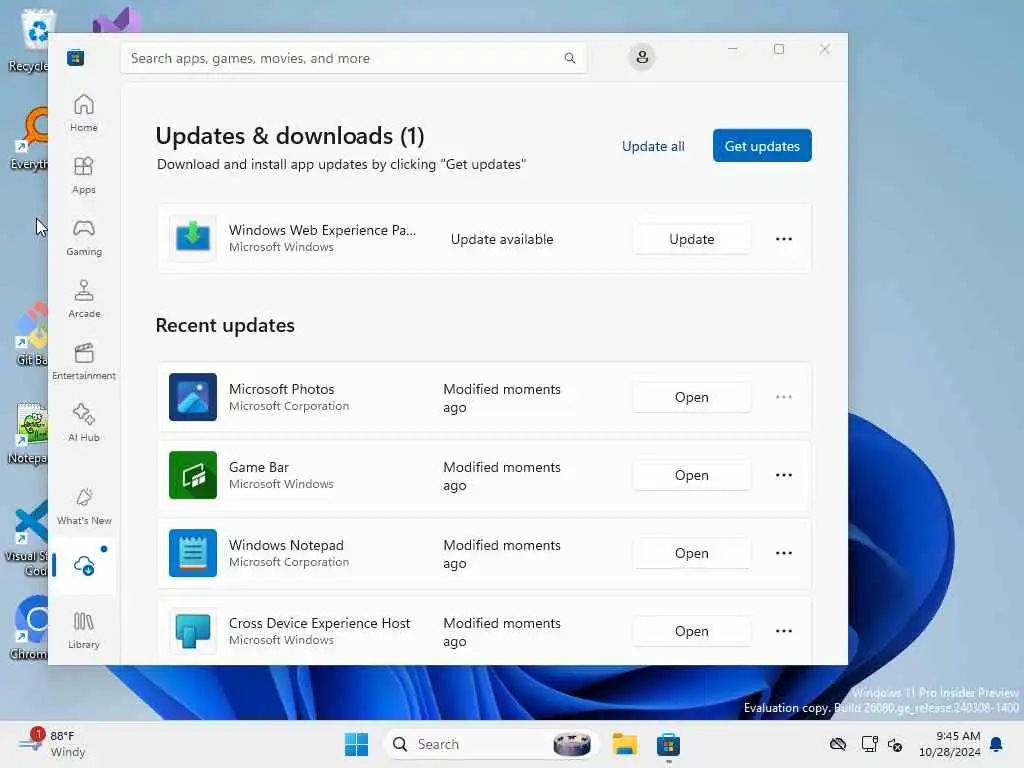Click the Store search input field
Screen dimensions: 1024x768
[353, 58]
